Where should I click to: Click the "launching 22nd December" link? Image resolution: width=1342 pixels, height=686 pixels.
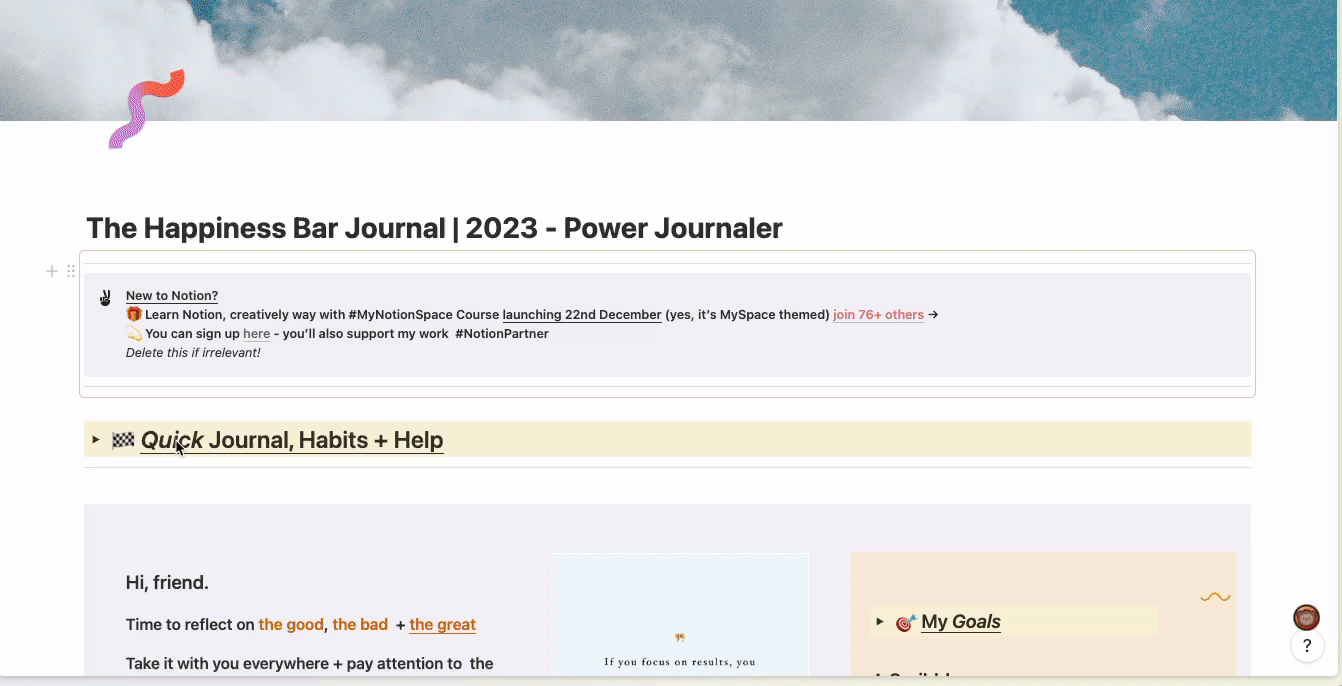(x=581, y=315)
